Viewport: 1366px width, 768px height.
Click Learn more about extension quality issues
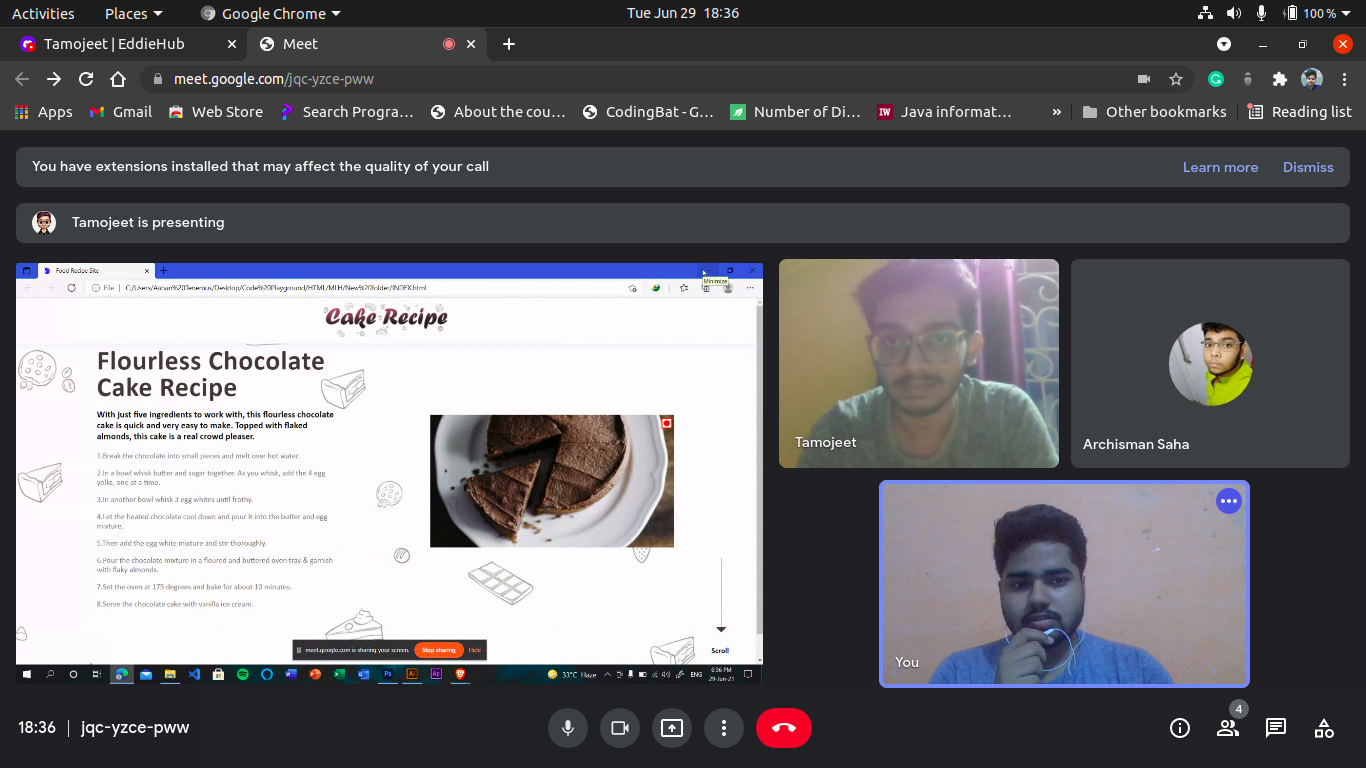tap(1221, 167)
